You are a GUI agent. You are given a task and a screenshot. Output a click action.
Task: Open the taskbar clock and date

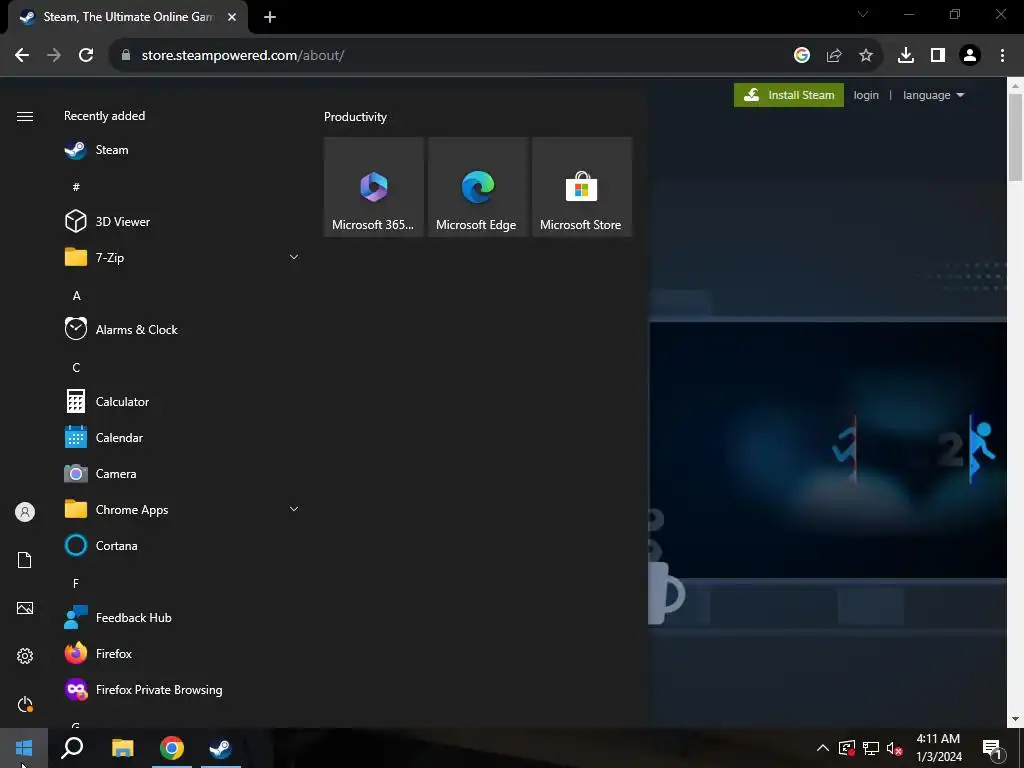[938, 748]
